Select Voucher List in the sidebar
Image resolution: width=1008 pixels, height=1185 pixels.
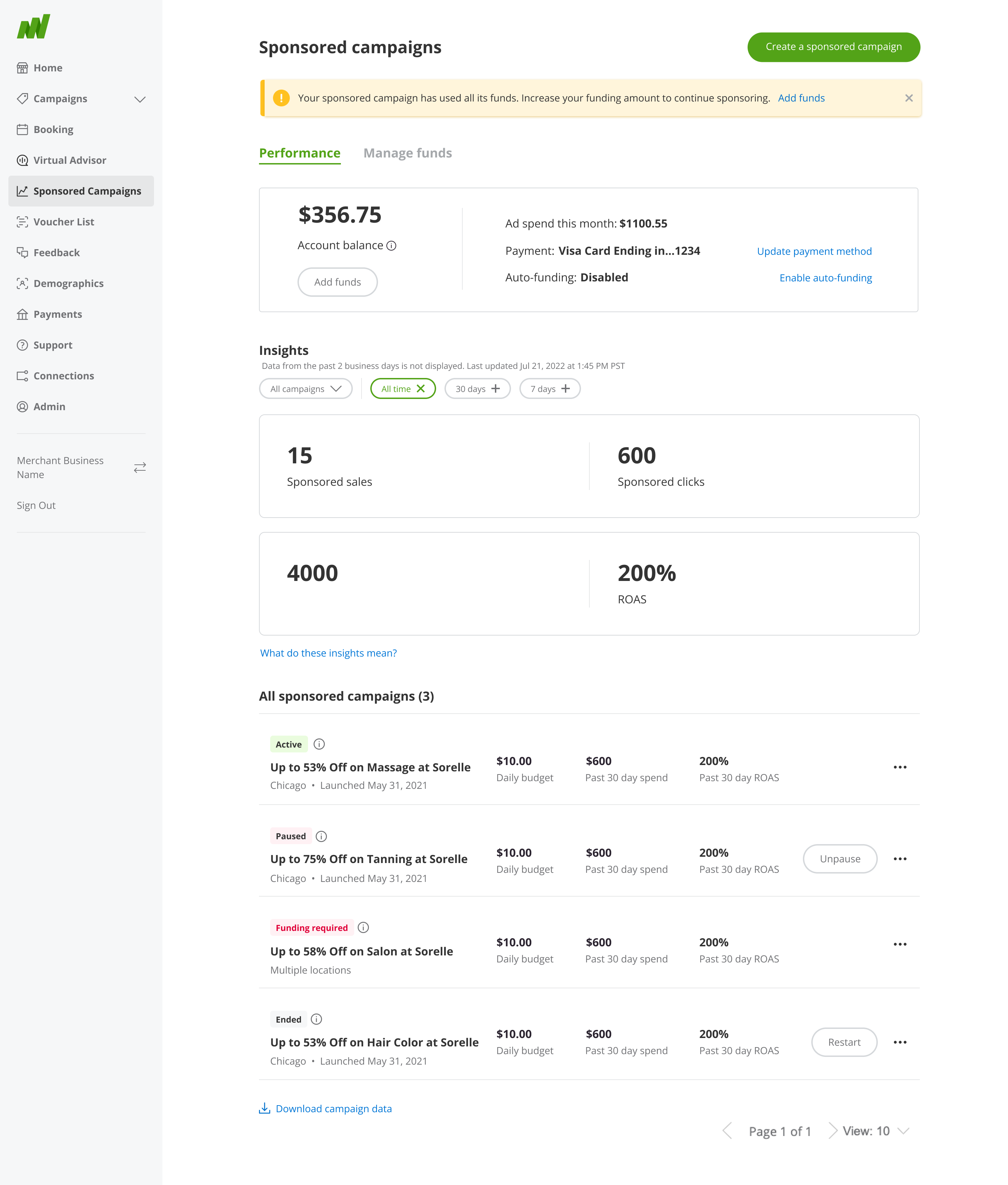coord(63,222)
